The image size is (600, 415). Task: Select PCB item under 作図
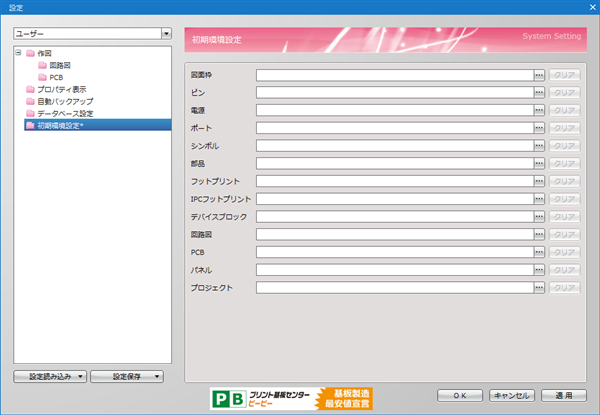[56, 77]
